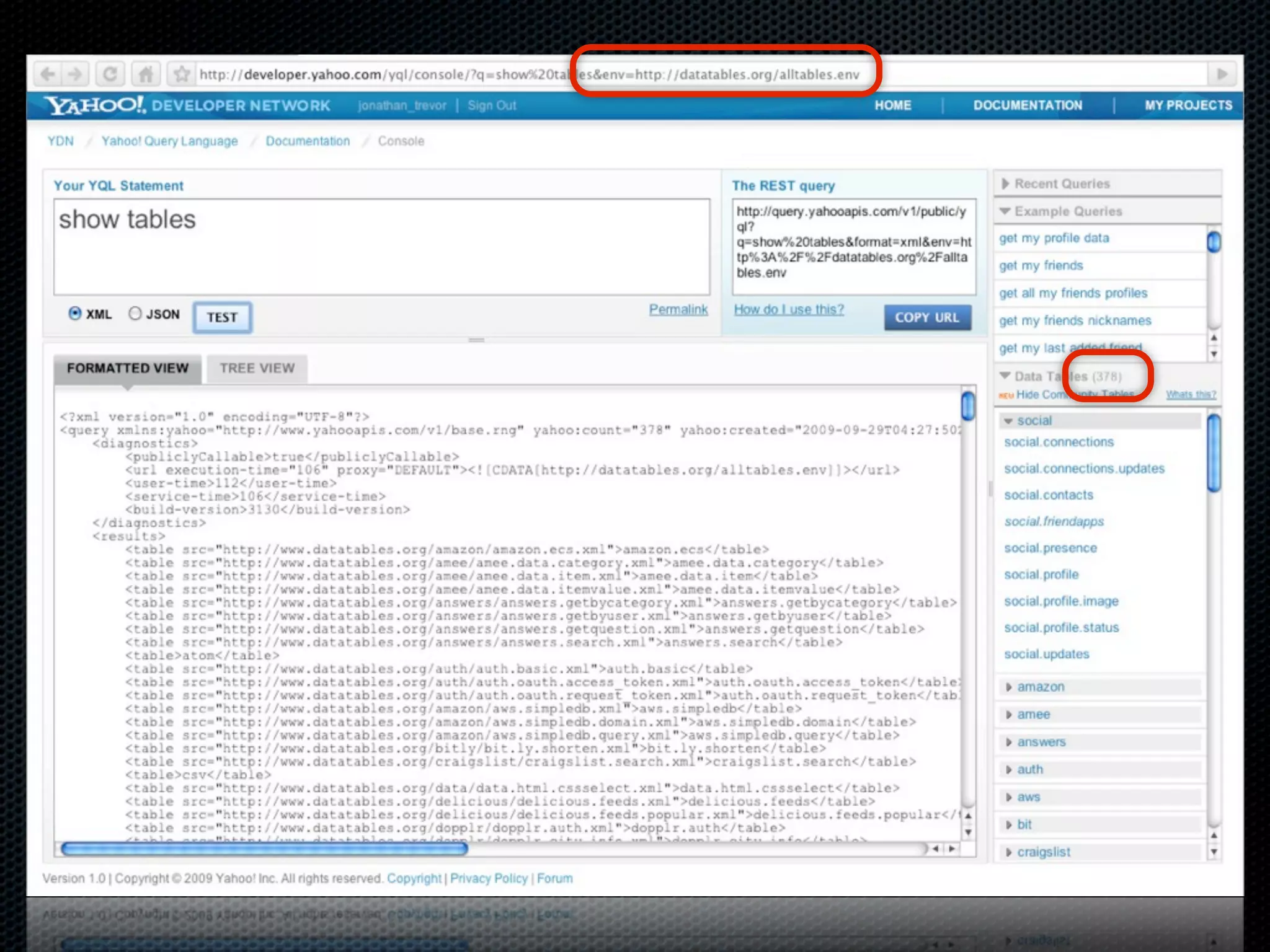
Task: Click the COPY URL button
Action: 926,317
